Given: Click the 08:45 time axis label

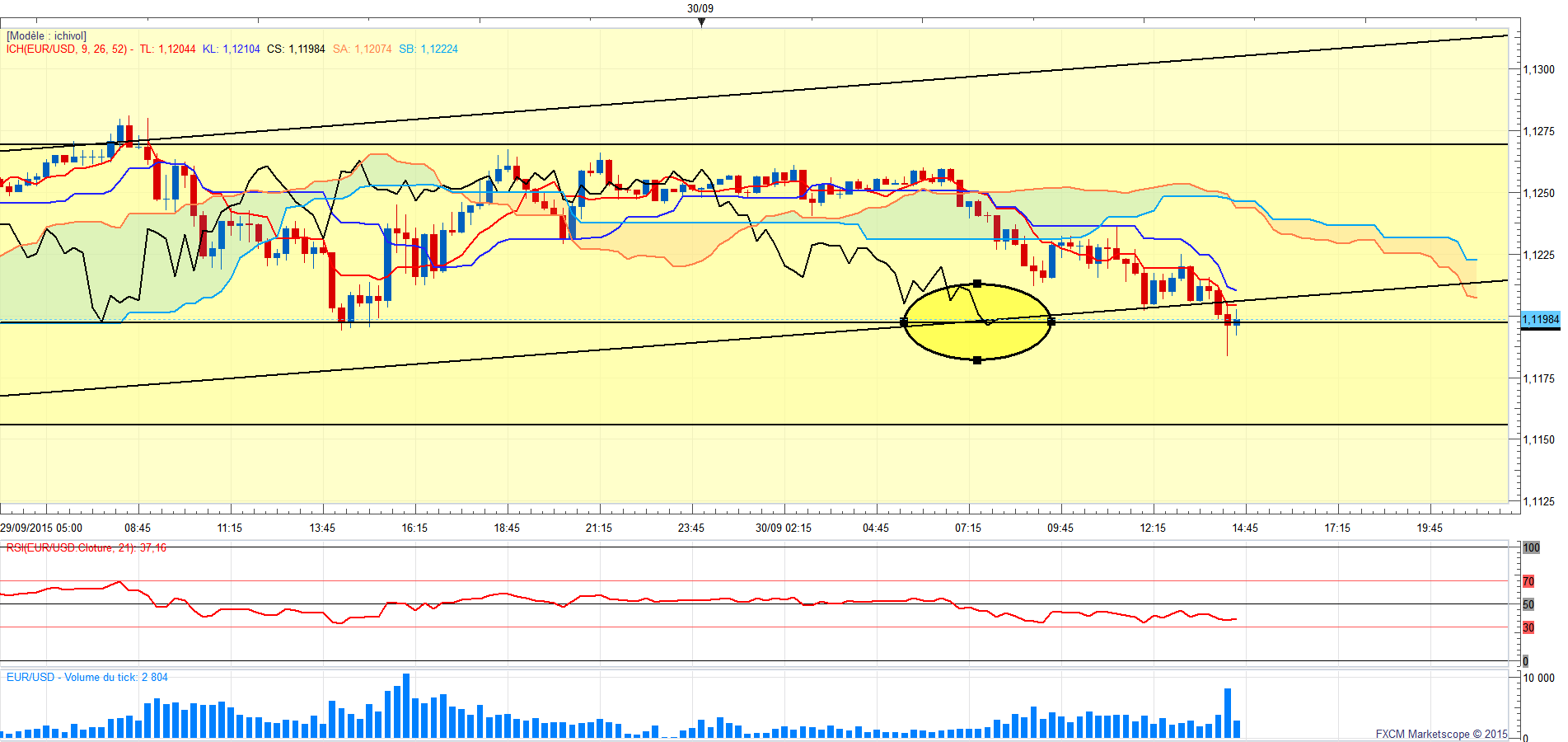Looking at the screenshot, I should click(x=138, y=528).
